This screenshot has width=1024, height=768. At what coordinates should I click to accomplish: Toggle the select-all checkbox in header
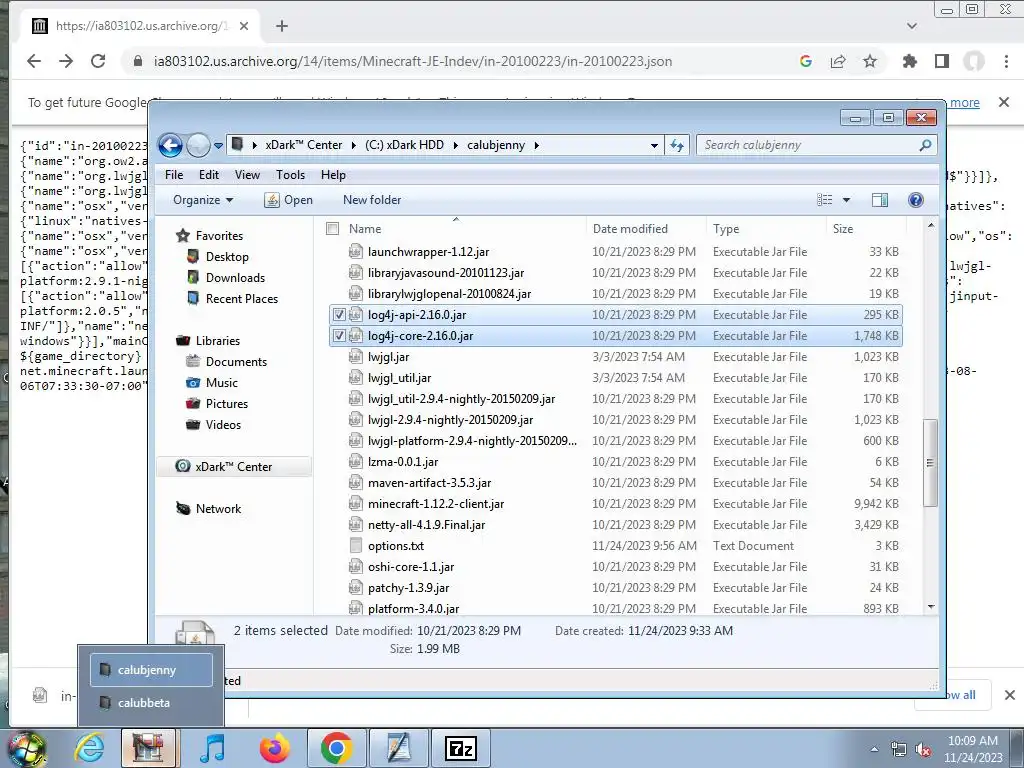(332, 229)
